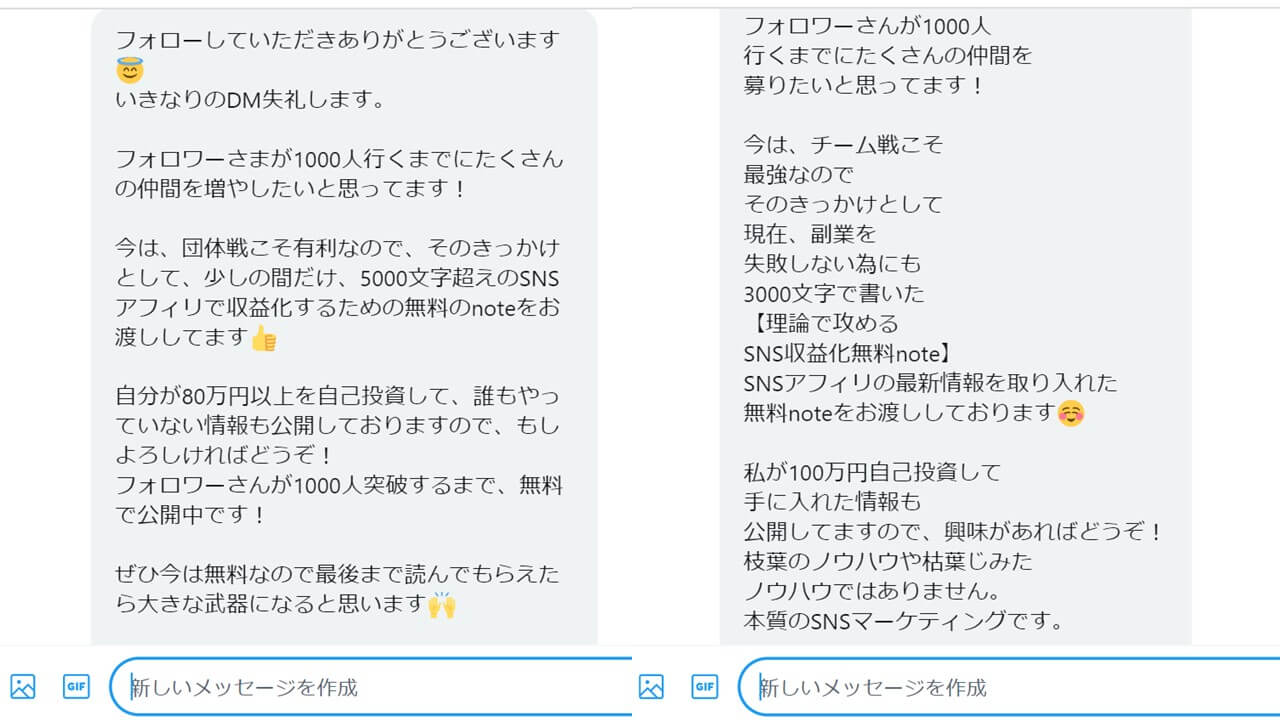Viewport: 1280px width, 720px height.
Task: Open image attach icon in 5000文字 note chat
Action: [x=22, y=686]
